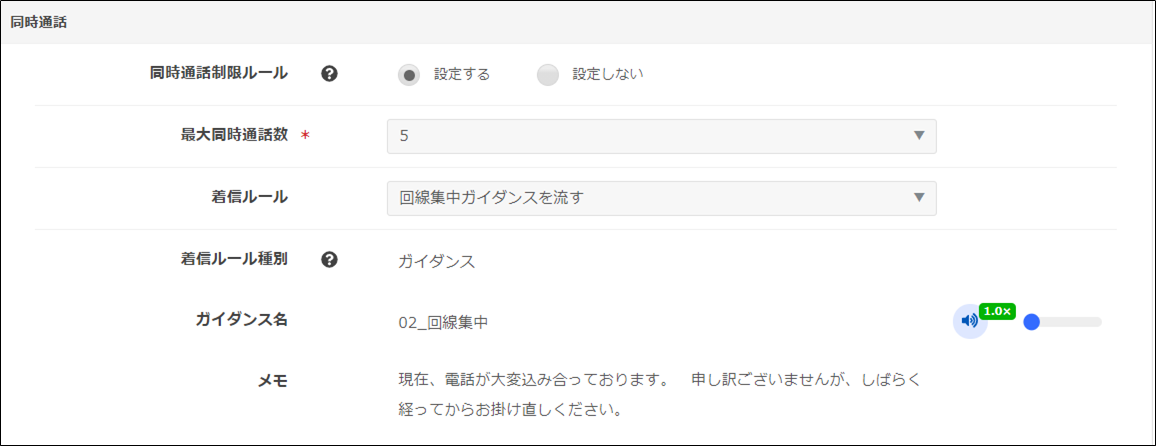Open the 最大同時通話数 dropdown showing 5
Screen dimensions: 1156x446
[x=660, y=136]
